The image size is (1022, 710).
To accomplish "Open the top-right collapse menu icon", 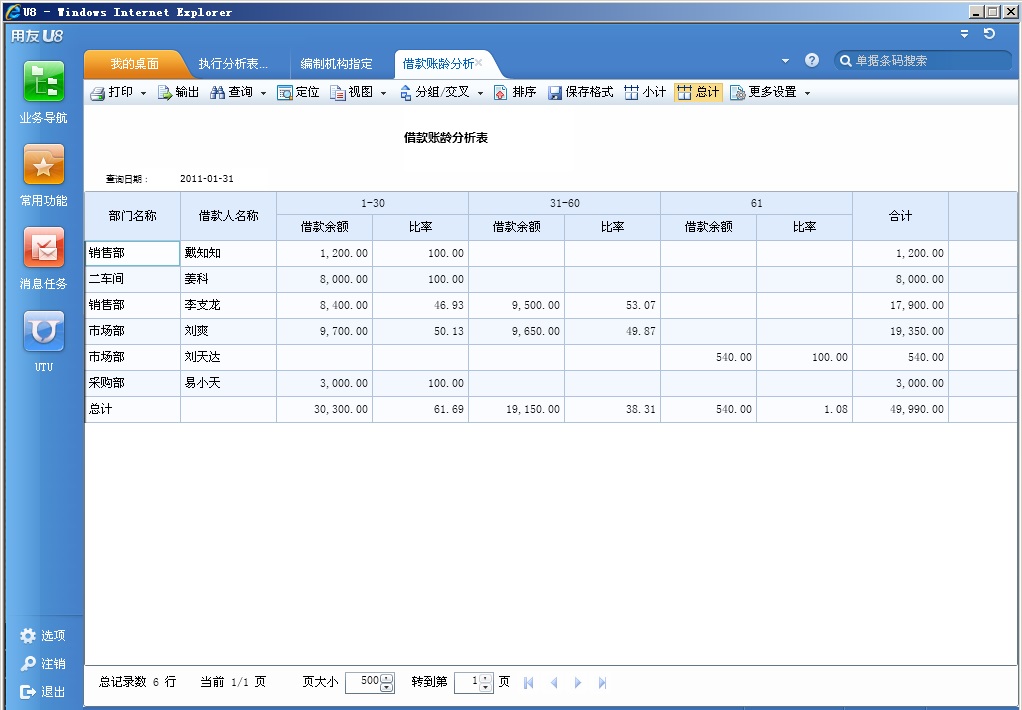I will [965, 34].
